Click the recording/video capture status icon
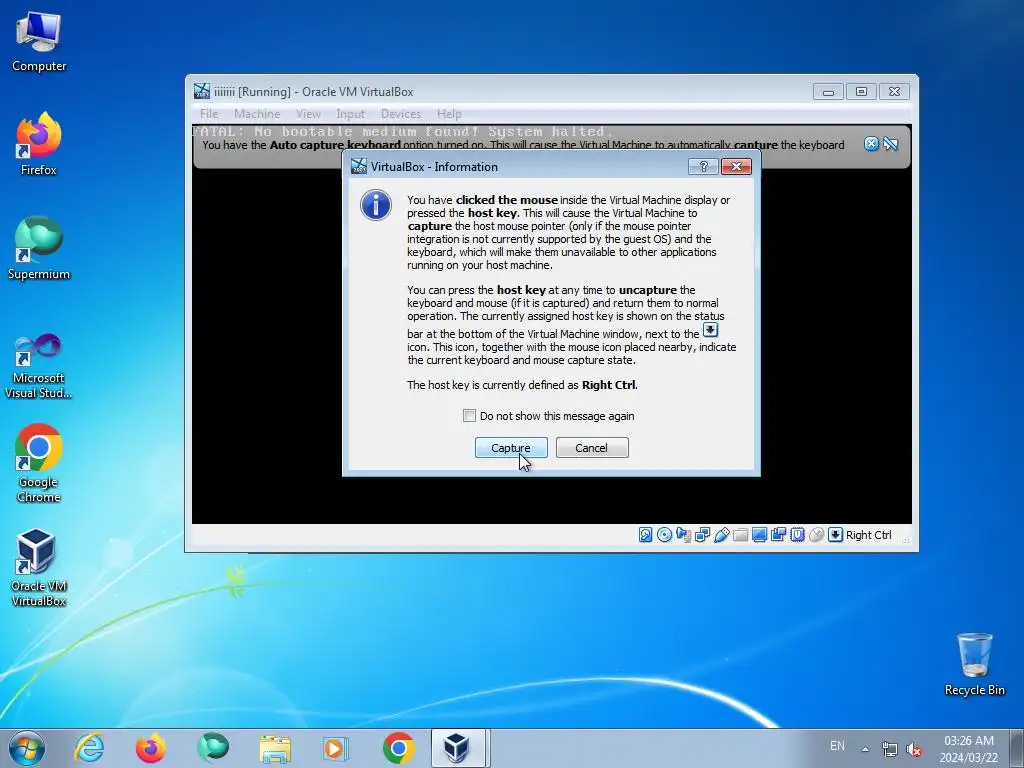Viewport: 1024px width, 768px height. 778,535
